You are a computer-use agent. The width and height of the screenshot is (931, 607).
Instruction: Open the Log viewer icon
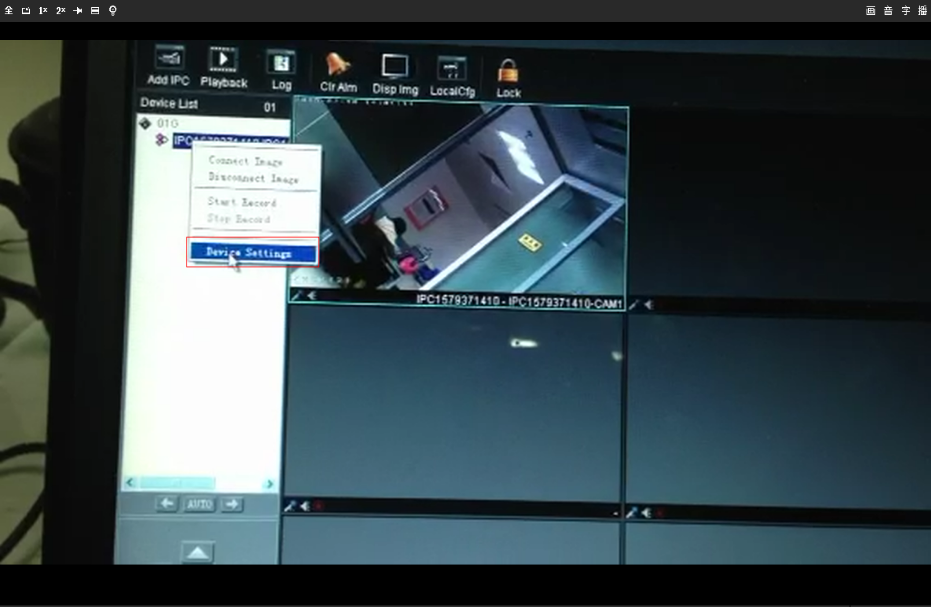click(281, 66)
